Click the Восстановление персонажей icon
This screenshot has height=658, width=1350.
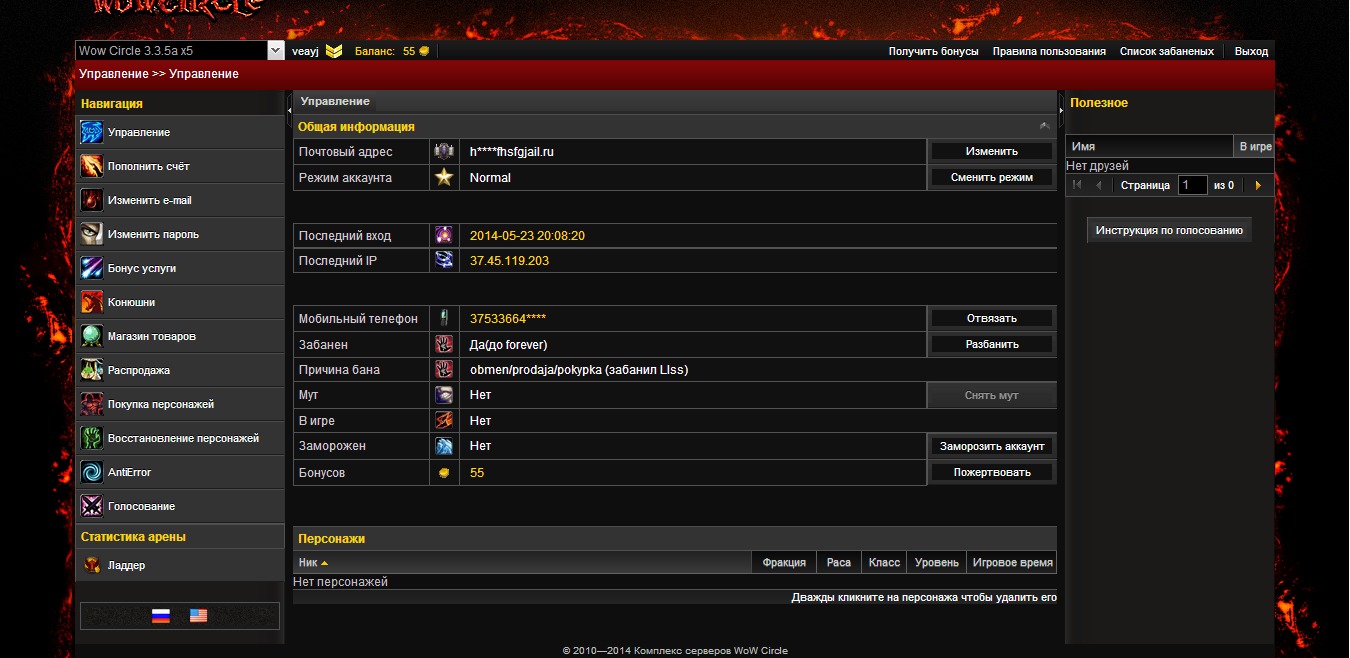[x=92, y=438]
